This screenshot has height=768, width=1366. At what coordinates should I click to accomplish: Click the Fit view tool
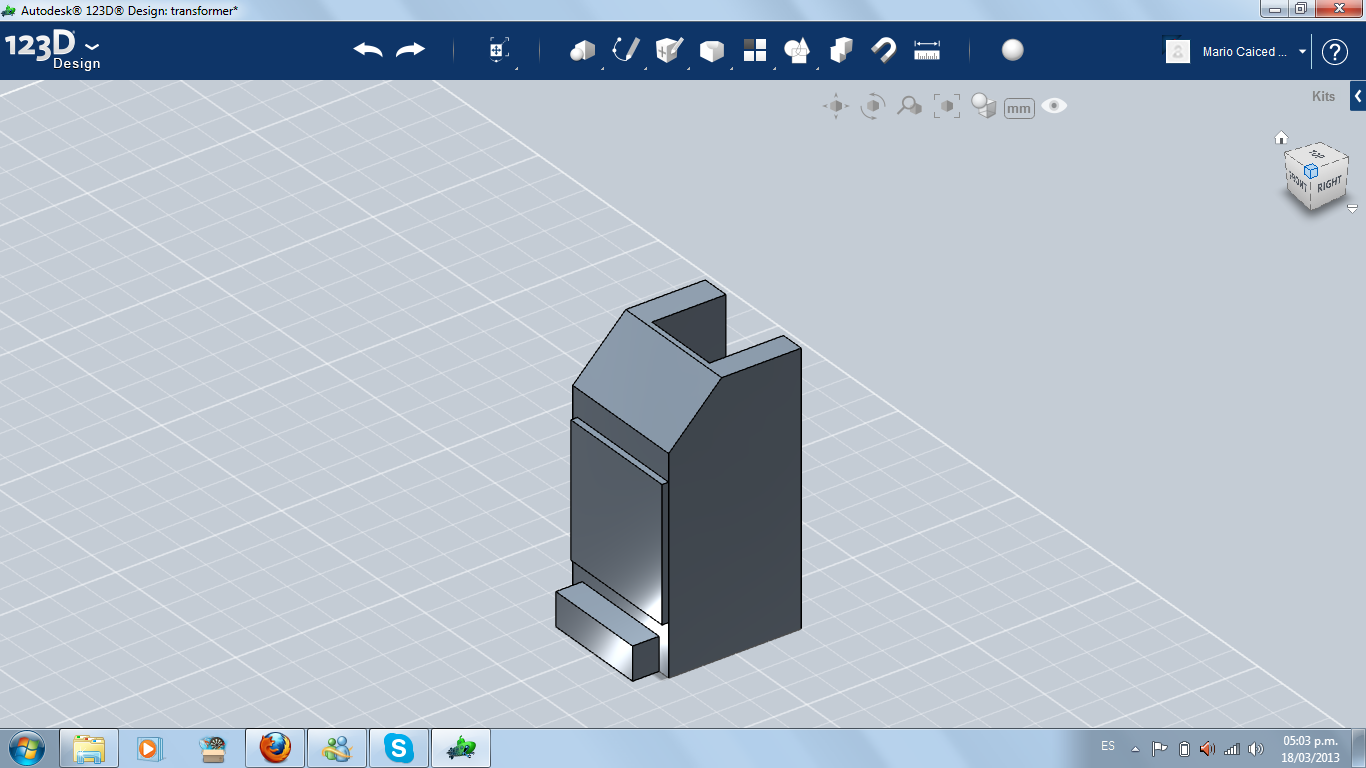click(x=947, y=106)
